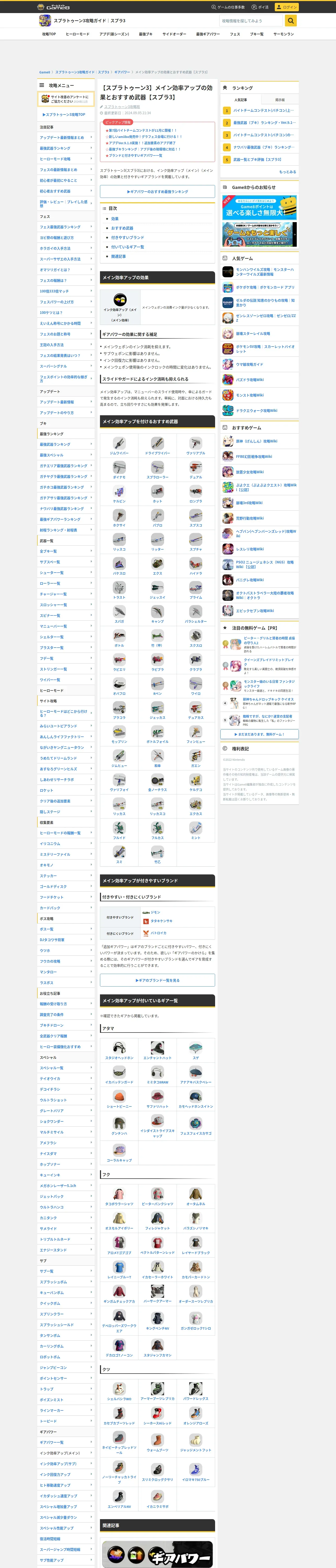Click the yellow search magnifier button
Viewport: 336px width, 1568px height.
tap(291, 21)
